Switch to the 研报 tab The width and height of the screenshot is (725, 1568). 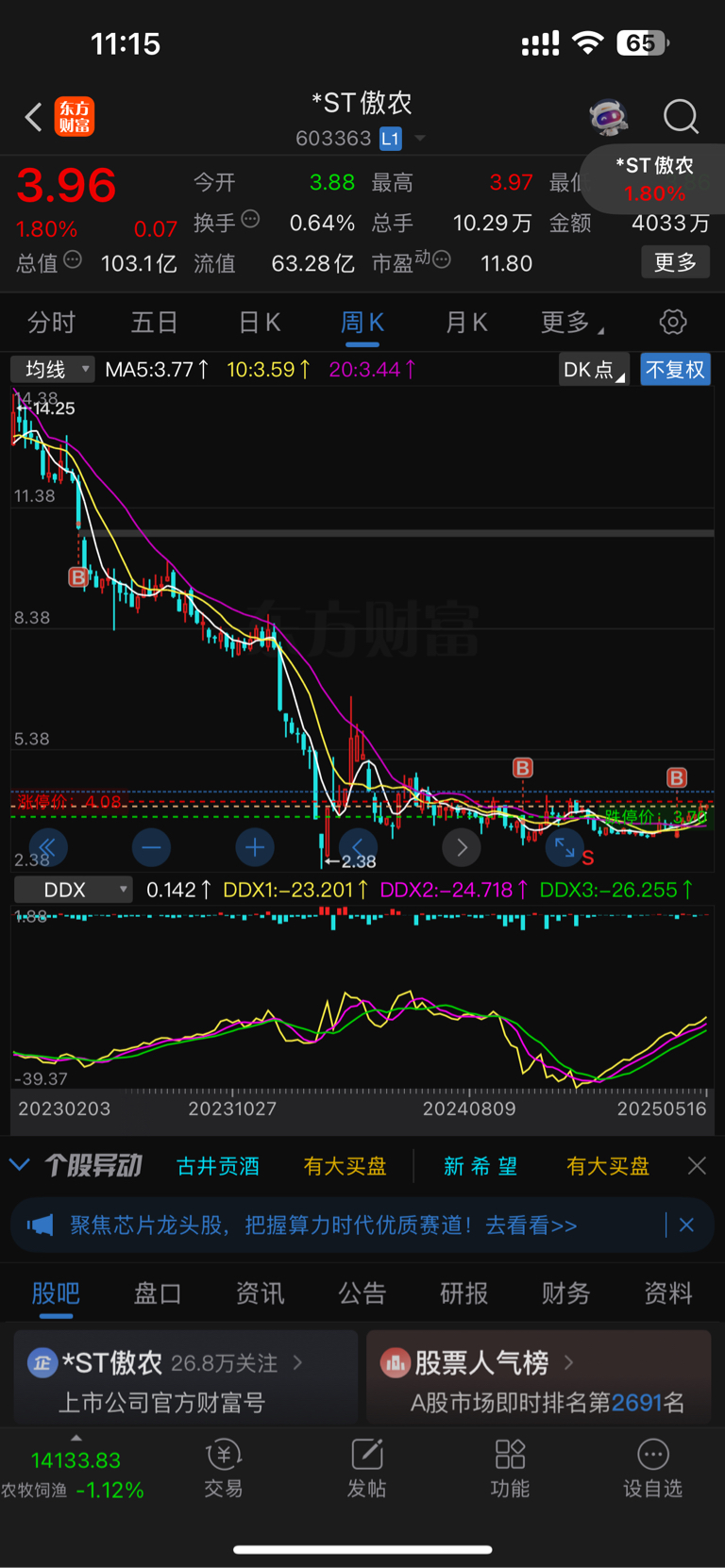(x=464, y=1293)
